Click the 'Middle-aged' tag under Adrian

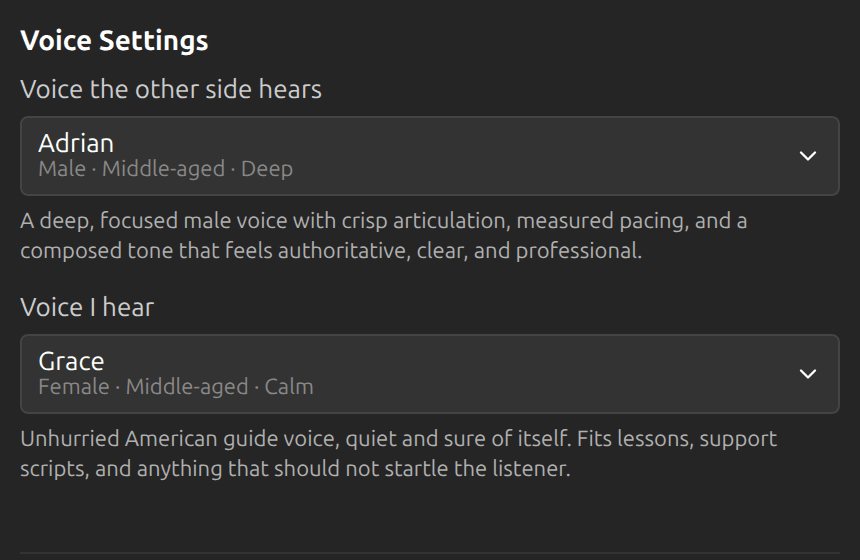[x=163, y=169]
